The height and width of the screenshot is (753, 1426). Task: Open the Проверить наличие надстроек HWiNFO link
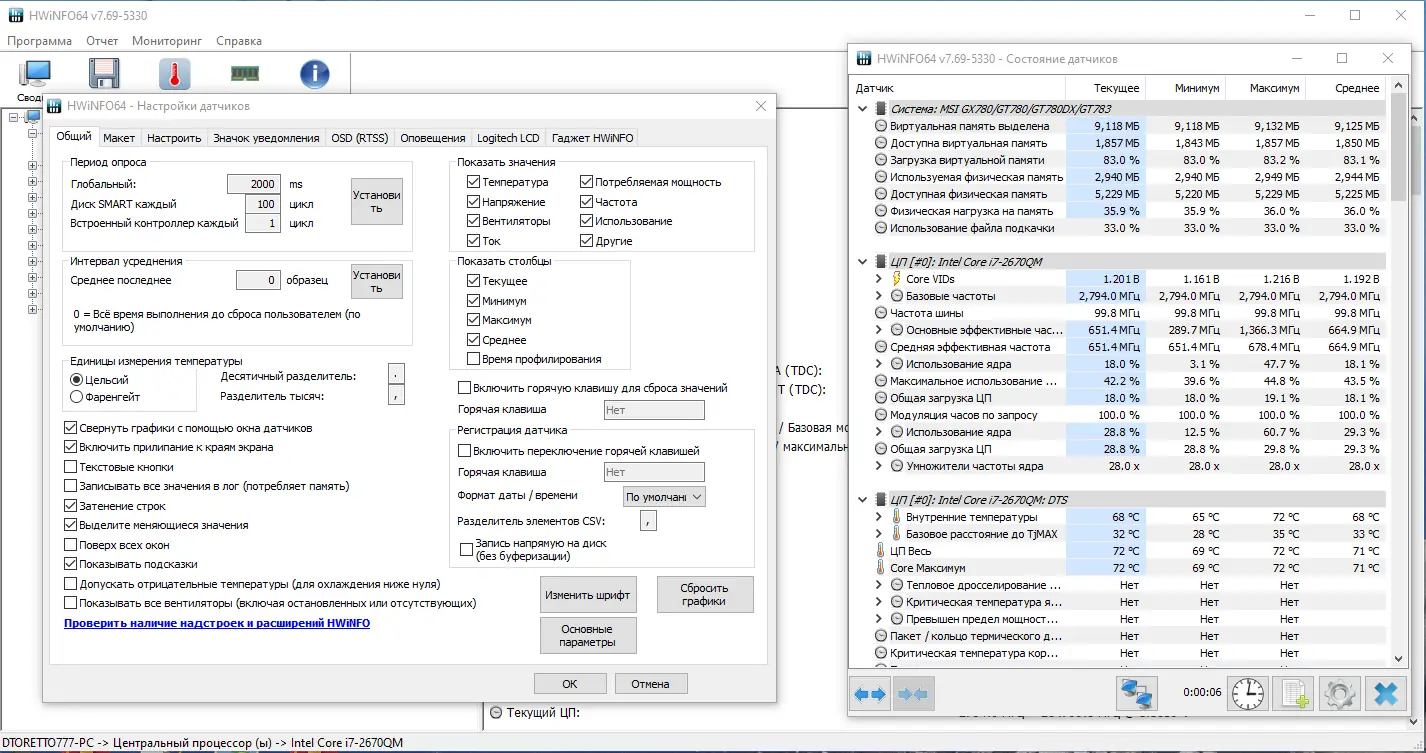pos(217,623)
